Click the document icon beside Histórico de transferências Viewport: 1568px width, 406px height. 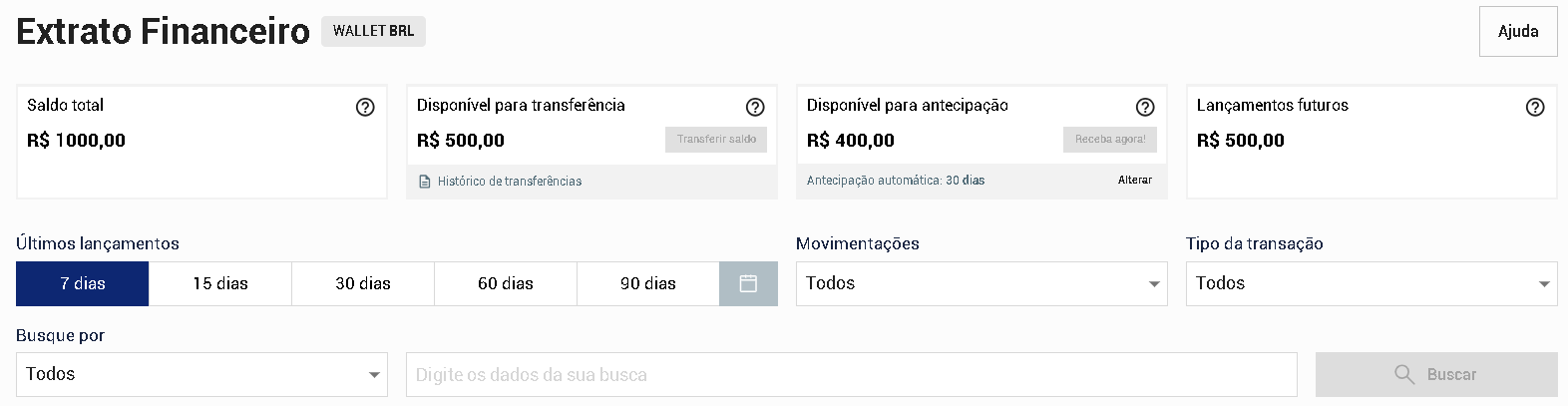coord(425,182)
